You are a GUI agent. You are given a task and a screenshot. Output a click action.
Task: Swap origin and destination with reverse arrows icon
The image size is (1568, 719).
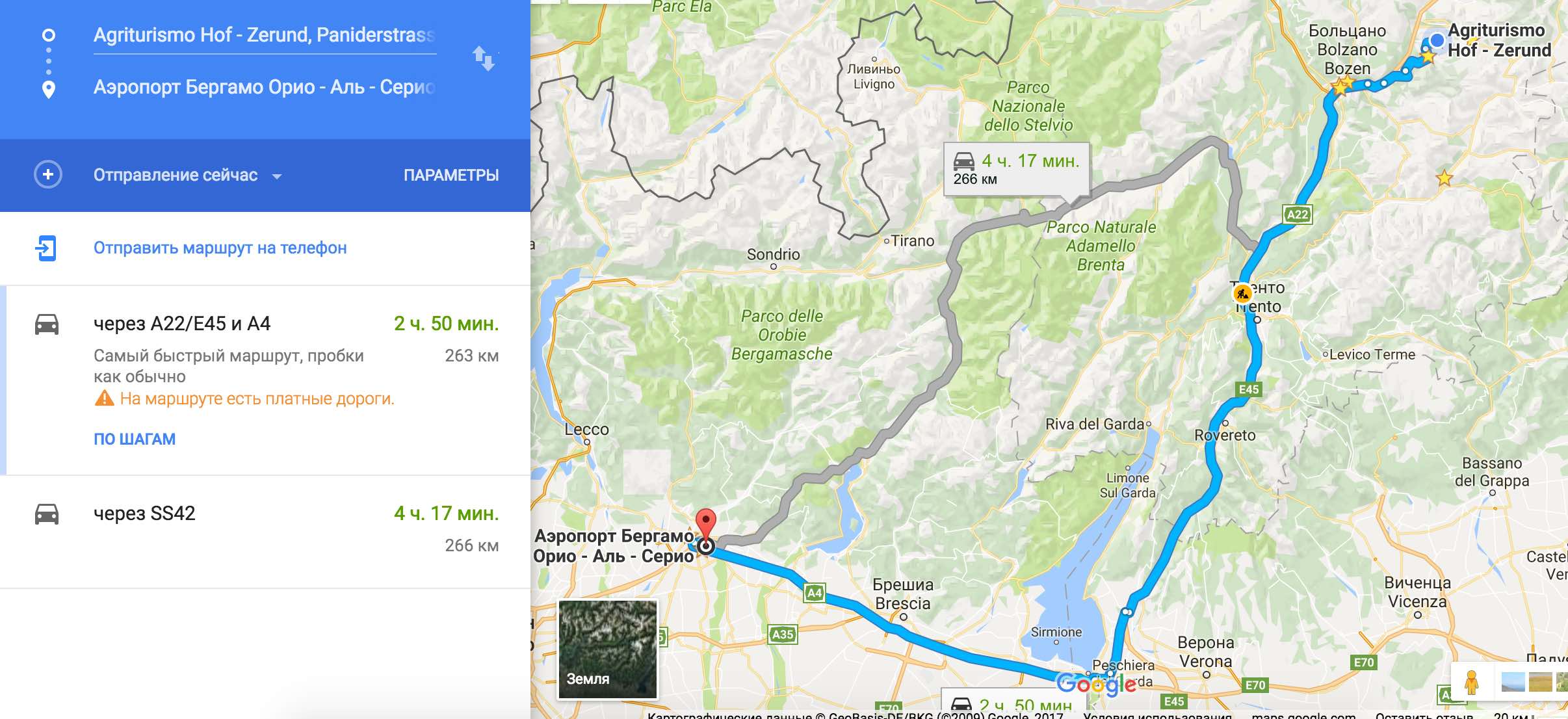point(484,59)
